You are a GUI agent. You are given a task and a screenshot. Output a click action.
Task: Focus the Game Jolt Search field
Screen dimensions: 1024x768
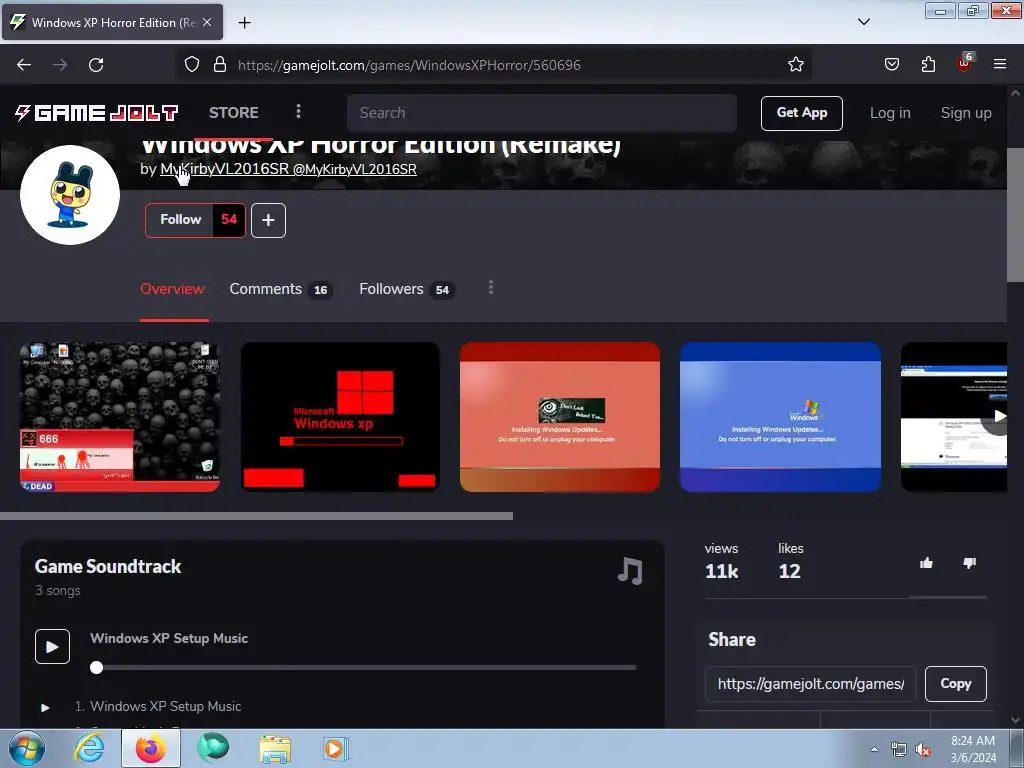(541, 113)
